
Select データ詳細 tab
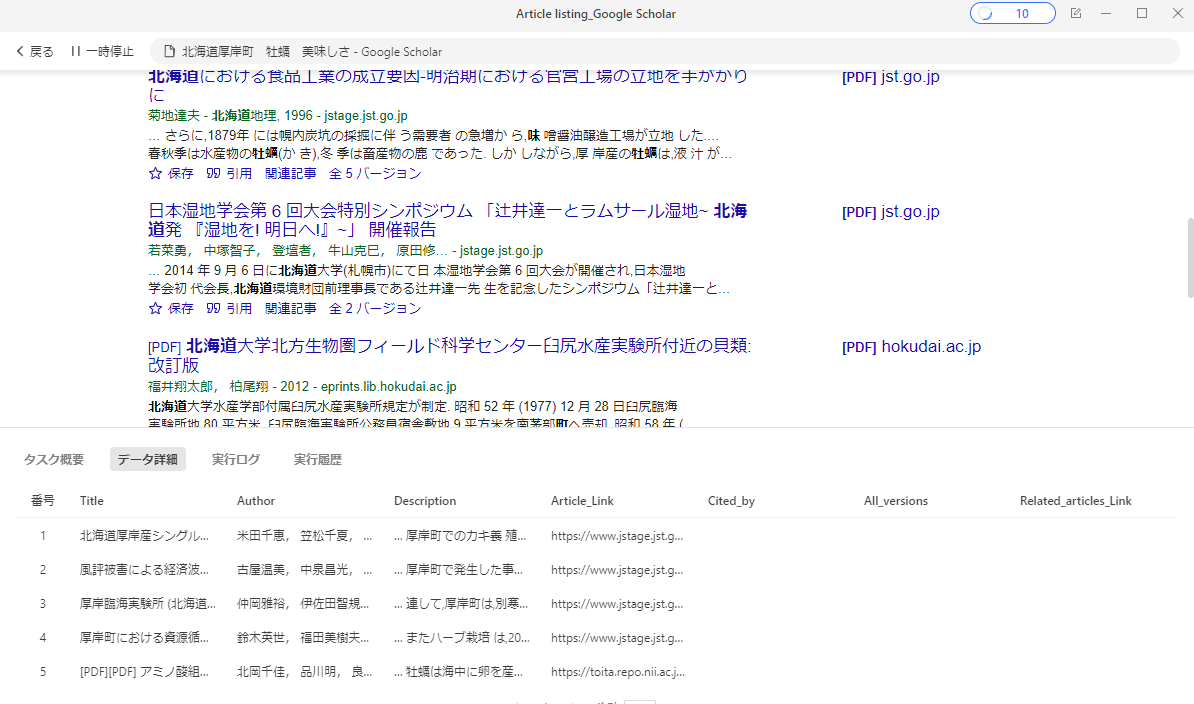coord(148,460)
